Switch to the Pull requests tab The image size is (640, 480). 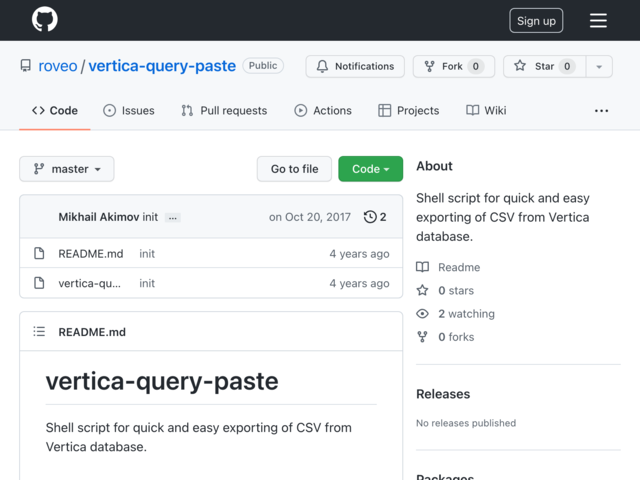pos(224,111)
